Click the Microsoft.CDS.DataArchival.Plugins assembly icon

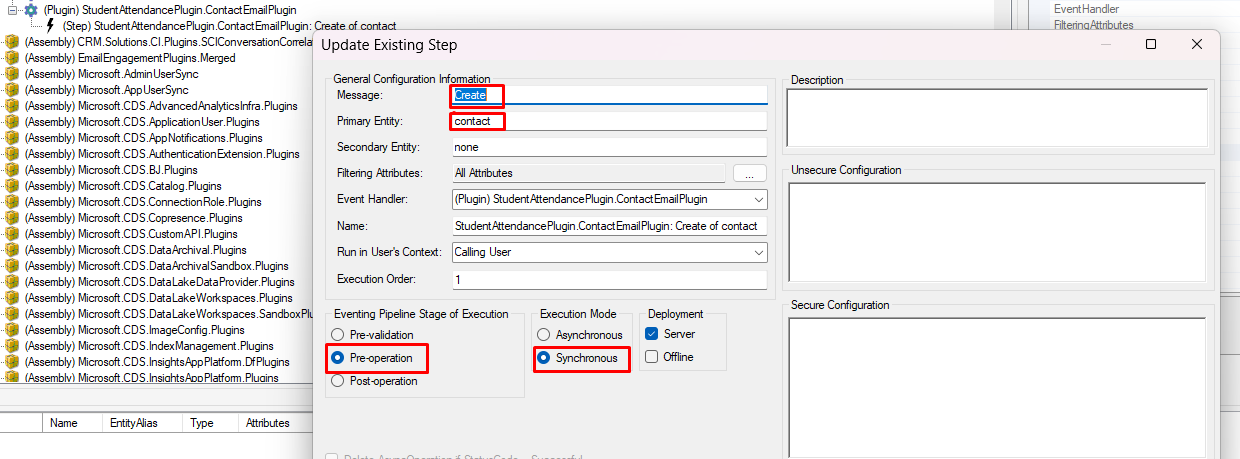(x=12, y=250)
